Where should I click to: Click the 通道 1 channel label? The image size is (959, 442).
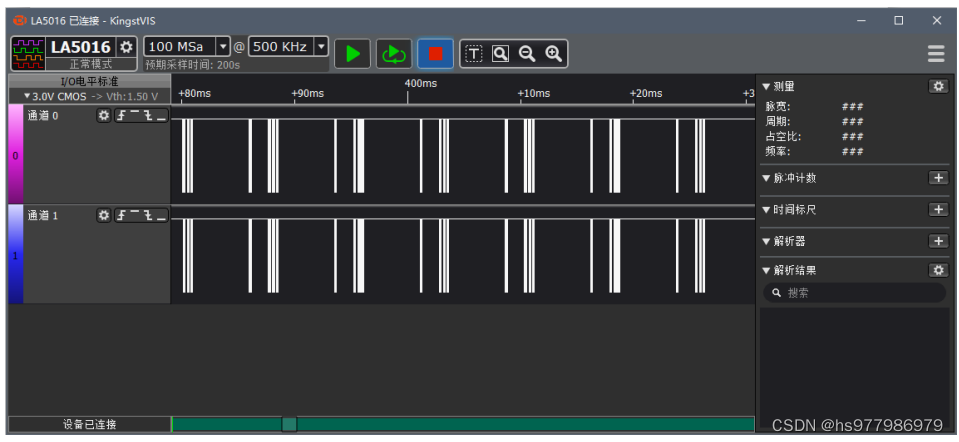[43, 215]
